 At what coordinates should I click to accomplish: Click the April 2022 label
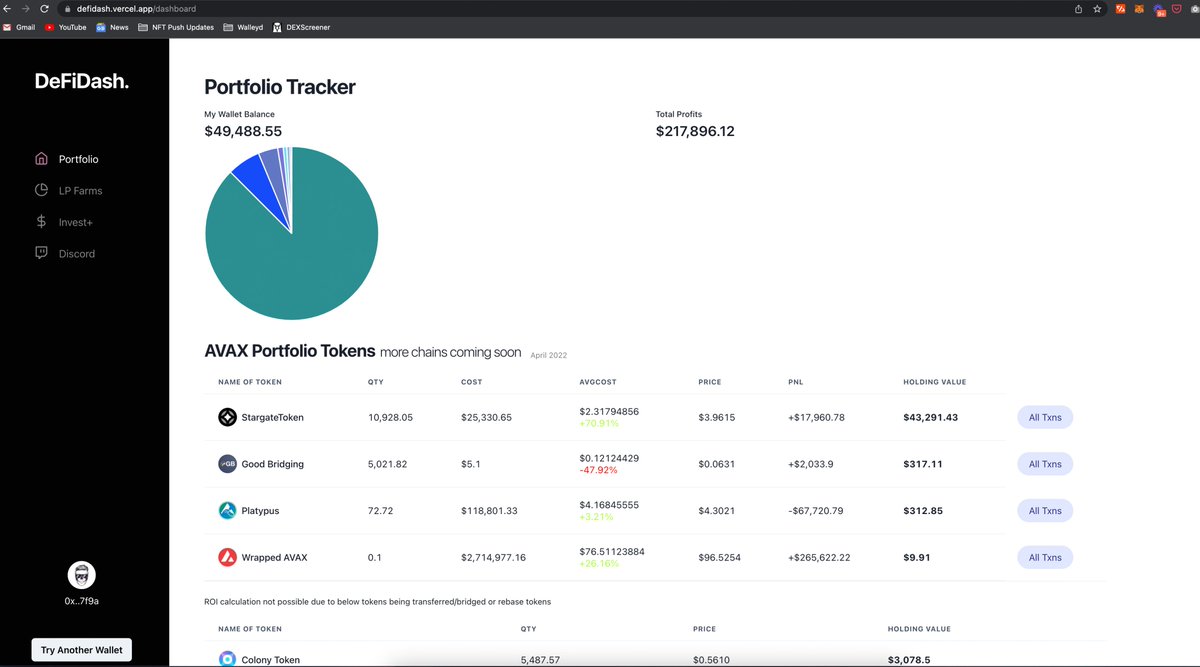[549, 355]
